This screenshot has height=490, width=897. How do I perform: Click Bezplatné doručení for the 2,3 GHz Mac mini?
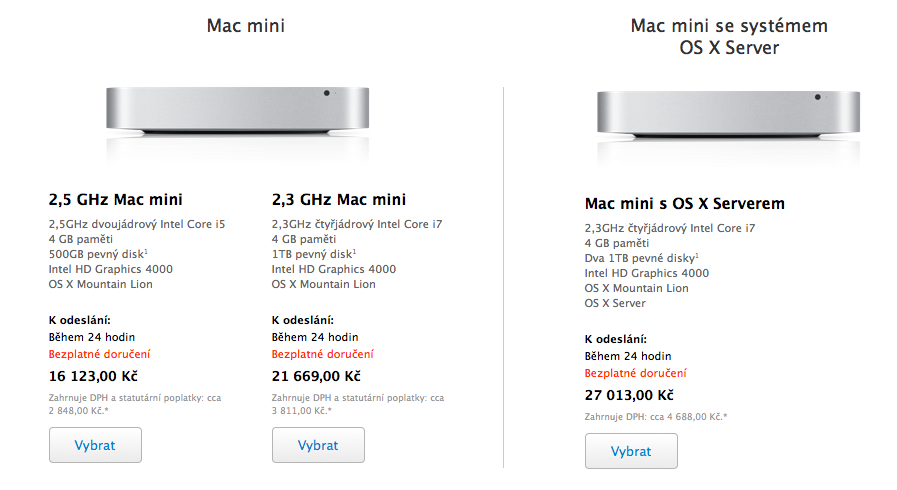(x=323, y=354)
